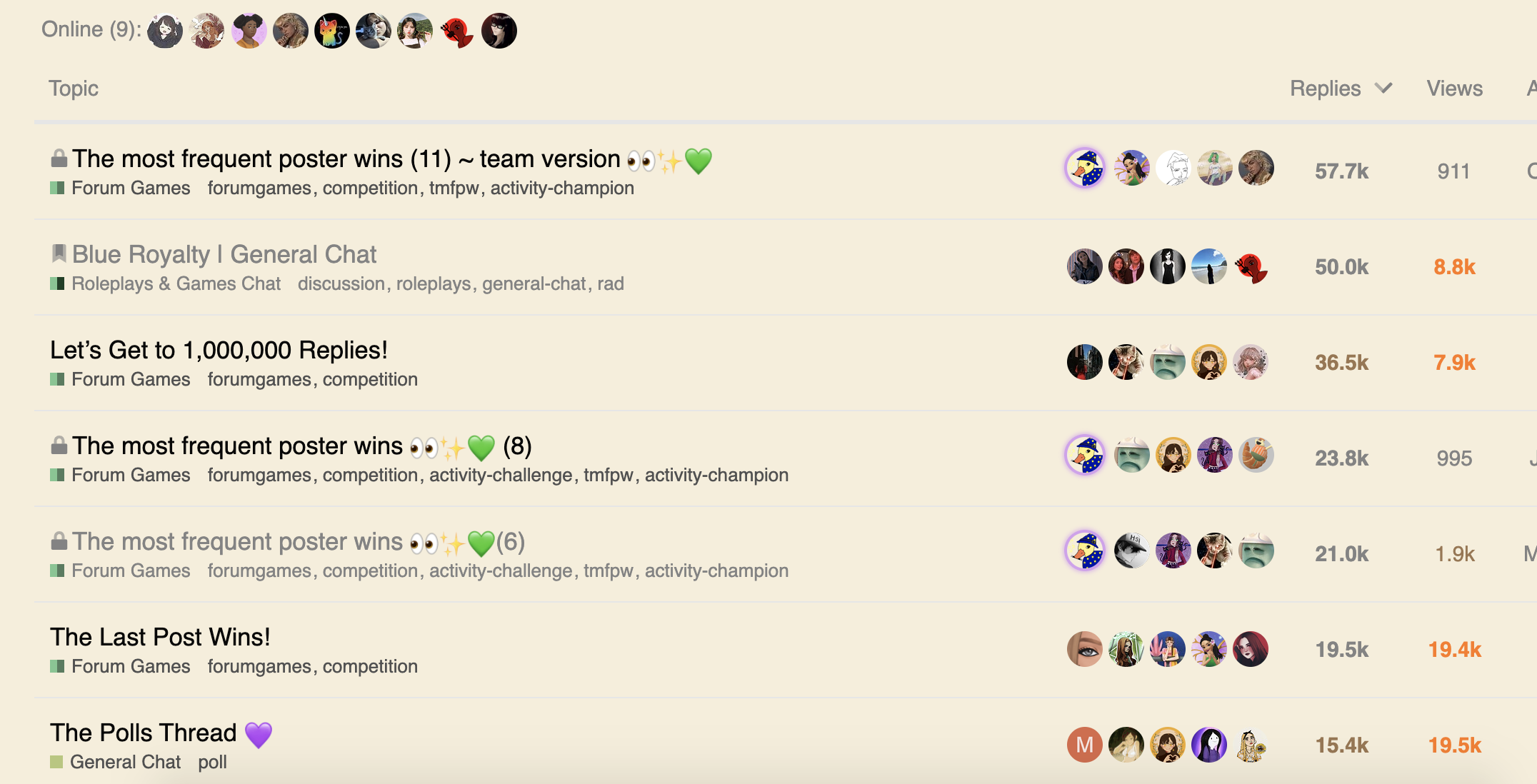Click the lock icon on the team version topic
Image resolution: width=1537 pixels, height=784 pixels.
(x=59, y=159)
